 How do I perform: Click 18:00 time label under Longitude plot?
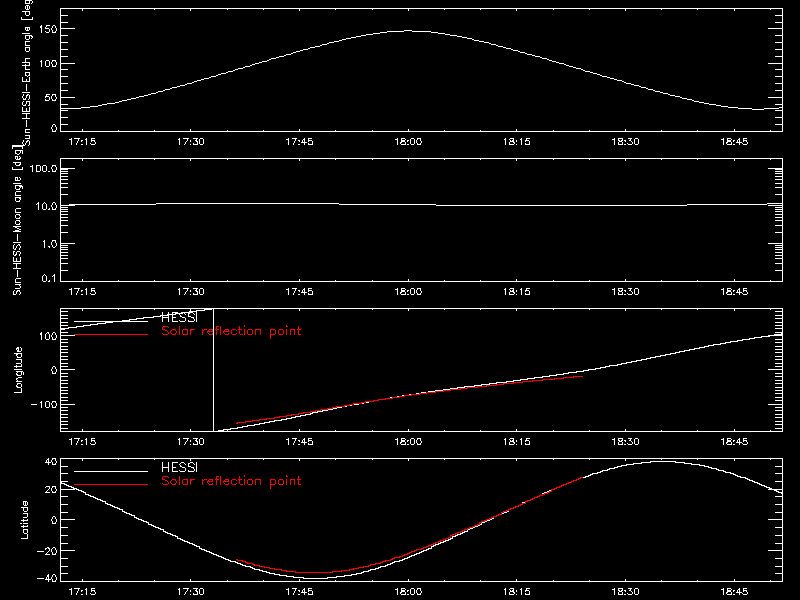click(x=408, y=442)
